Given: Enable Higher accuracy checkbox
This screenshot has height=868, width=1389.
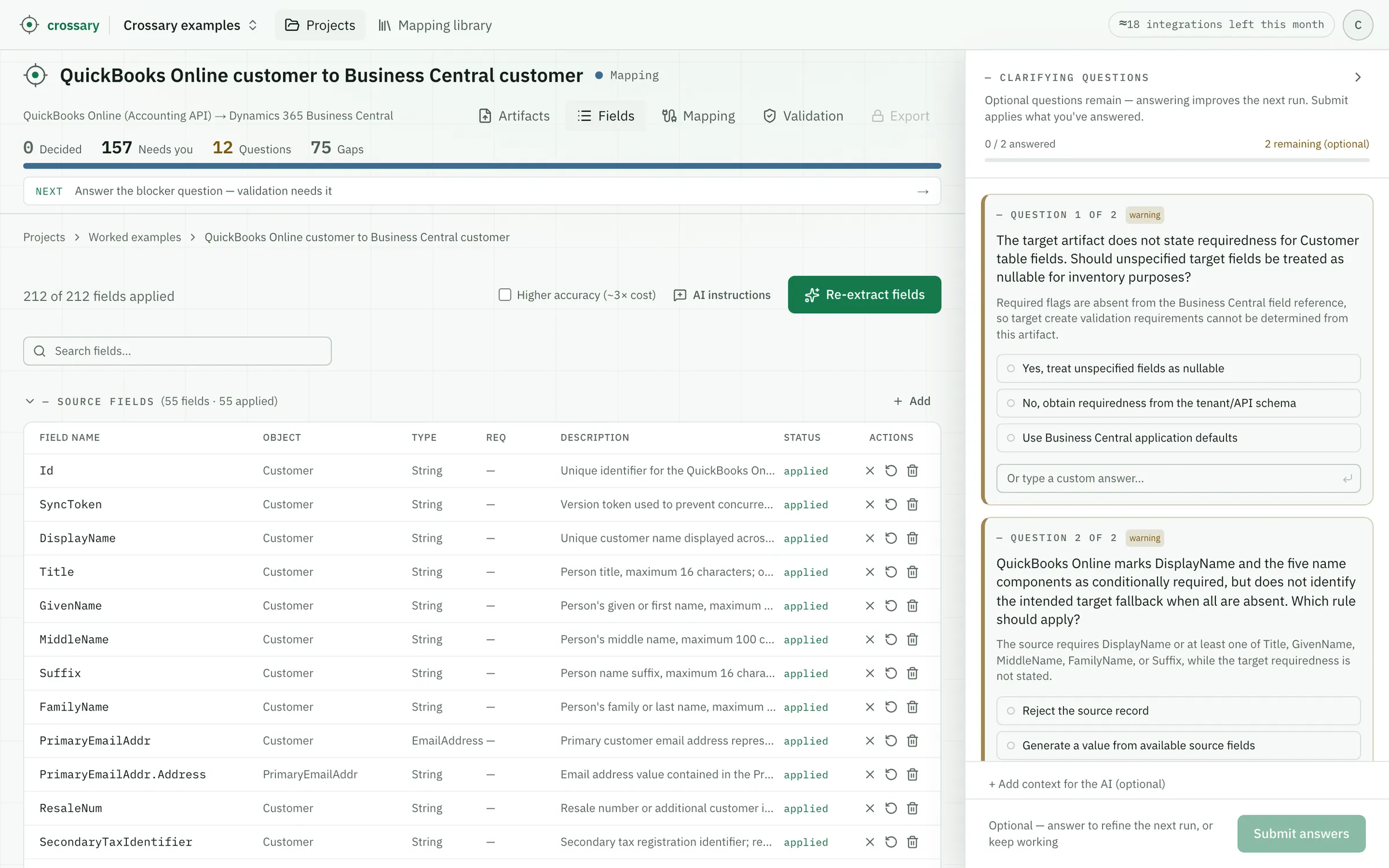Looking at the screenshot, I should point(505,295).
